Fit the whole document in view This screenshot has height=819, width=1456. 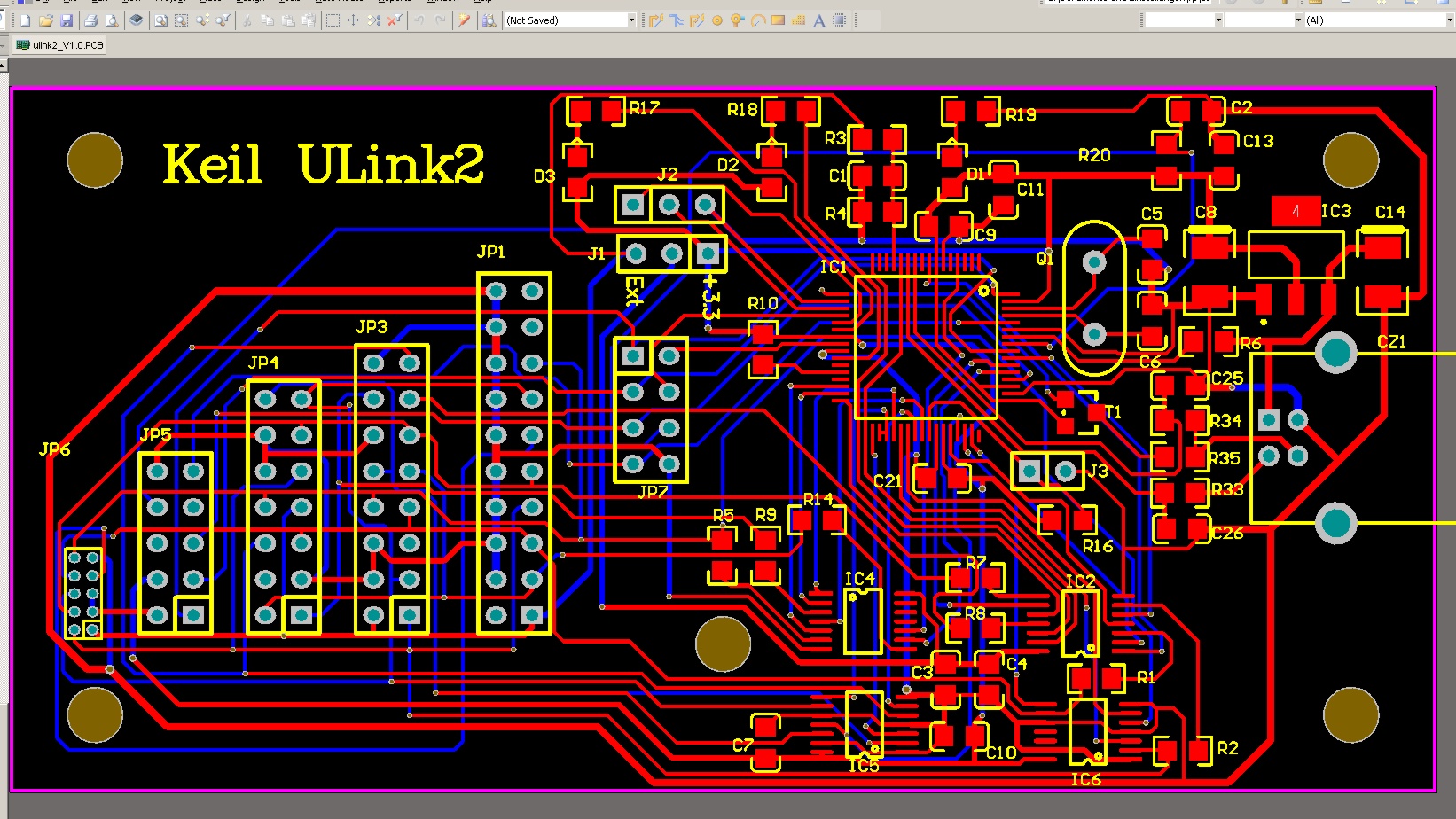click(x=160, y=20)
